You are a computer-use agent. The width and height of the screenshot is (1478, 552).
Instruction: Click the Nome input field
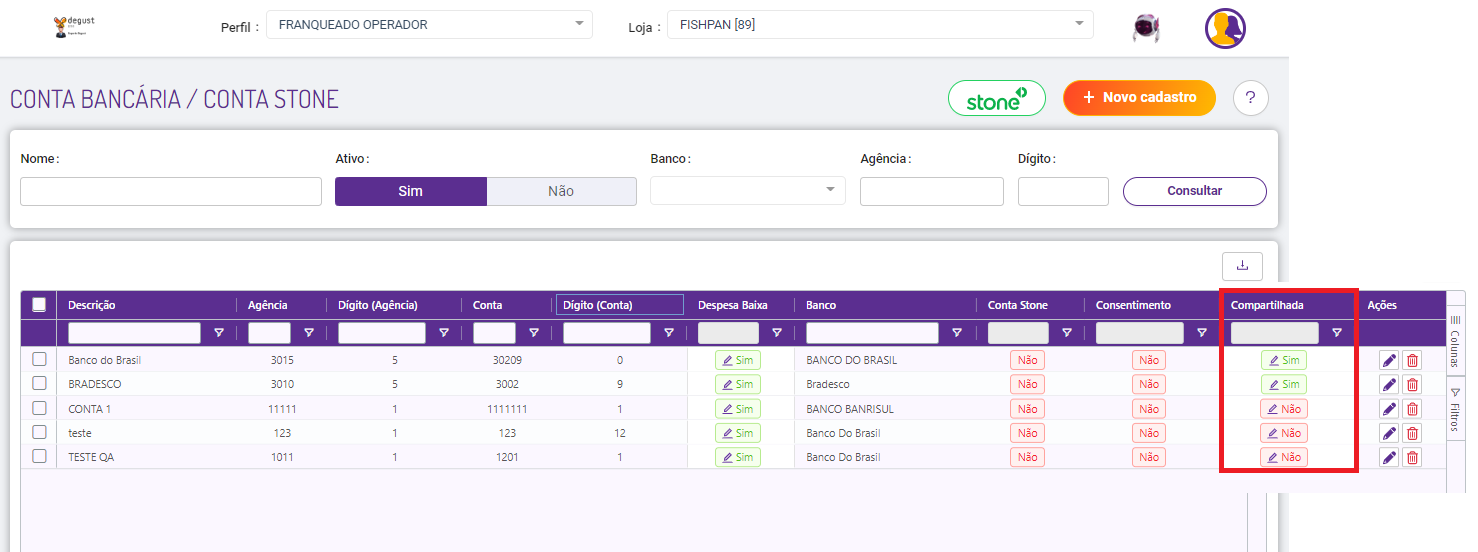click(171, 191)
